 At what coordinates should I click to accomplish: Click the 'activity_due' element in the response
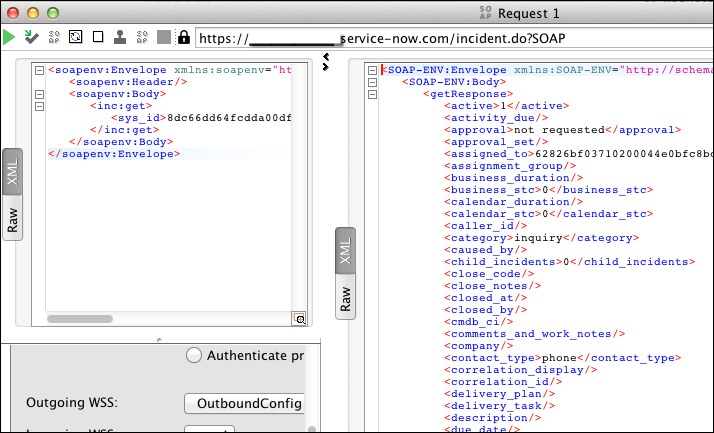pyautogui.click(x=496, y=118)
